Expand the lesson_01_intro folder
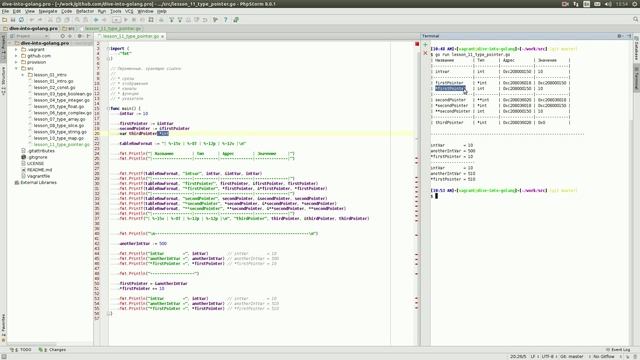 tap(23, 75)
